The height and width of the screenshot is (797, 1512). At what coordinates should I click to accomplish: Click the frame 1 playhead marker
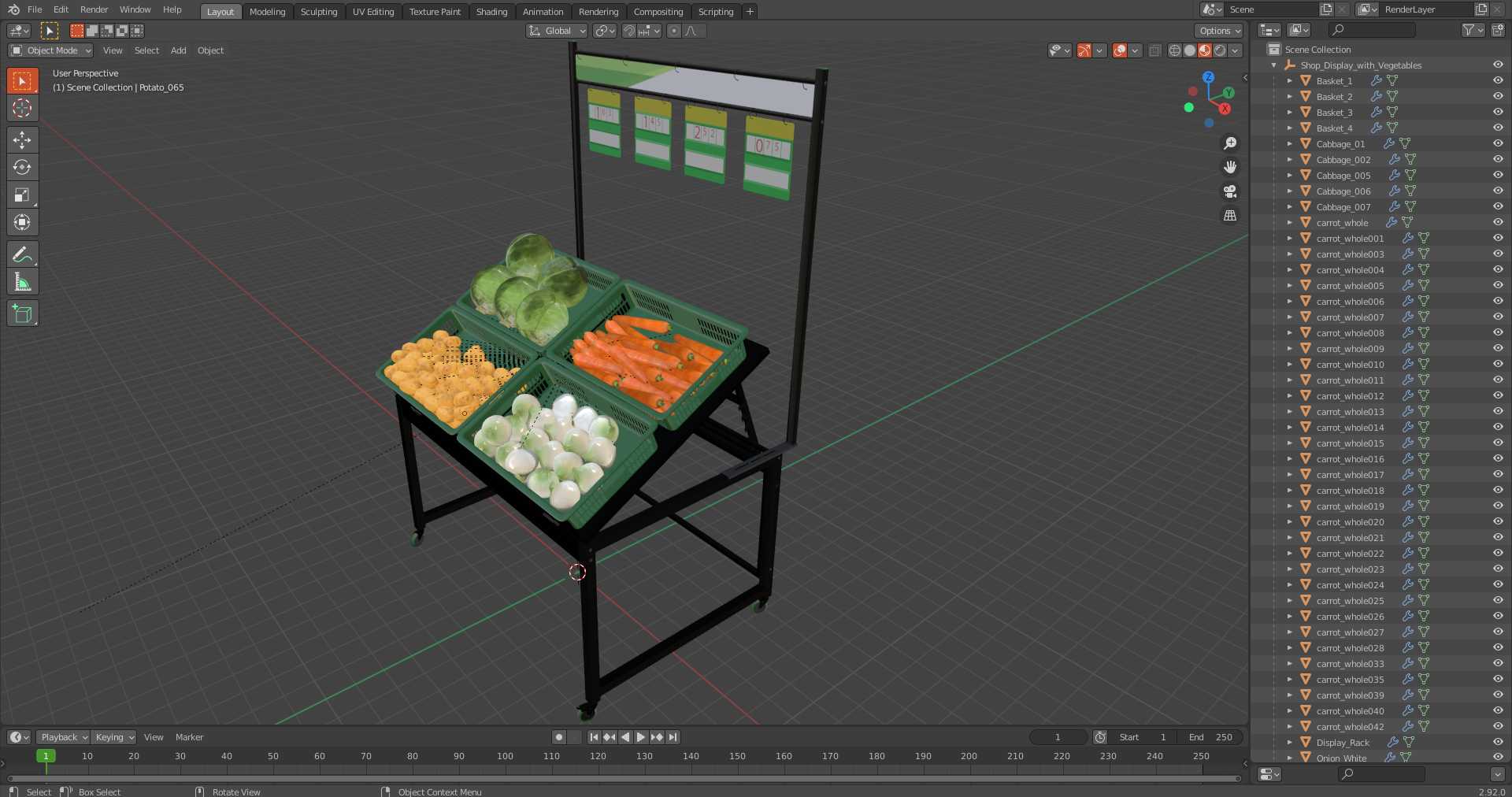tap(46, 756)
